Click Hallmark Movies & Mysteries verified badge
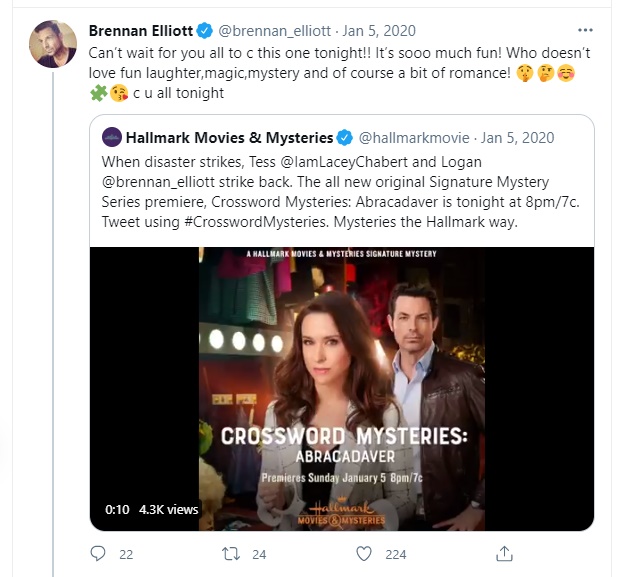The width and height of the screenshot is (639, 577). click(345, 136)
